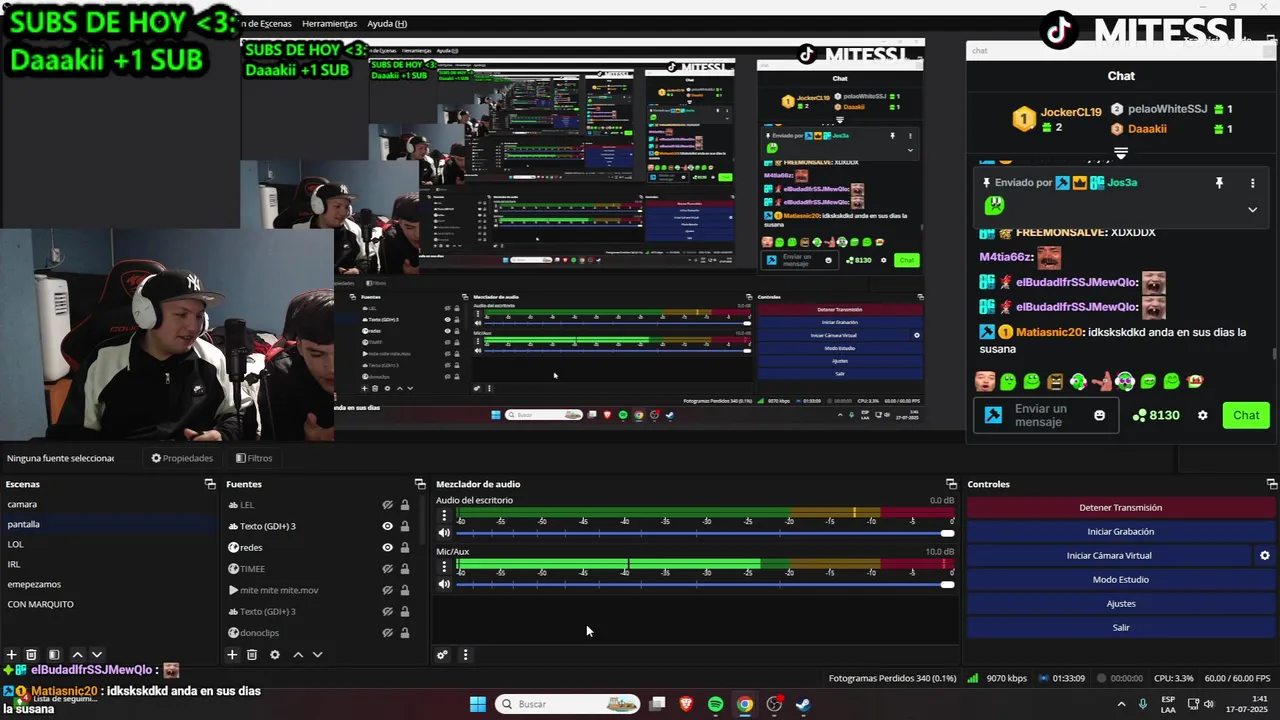The height and width of the screenshot is (720, 1280).
Task: Open source properties gear in the Fuentes toolbar
Action: pyautogui.click(x=275, y=655)
